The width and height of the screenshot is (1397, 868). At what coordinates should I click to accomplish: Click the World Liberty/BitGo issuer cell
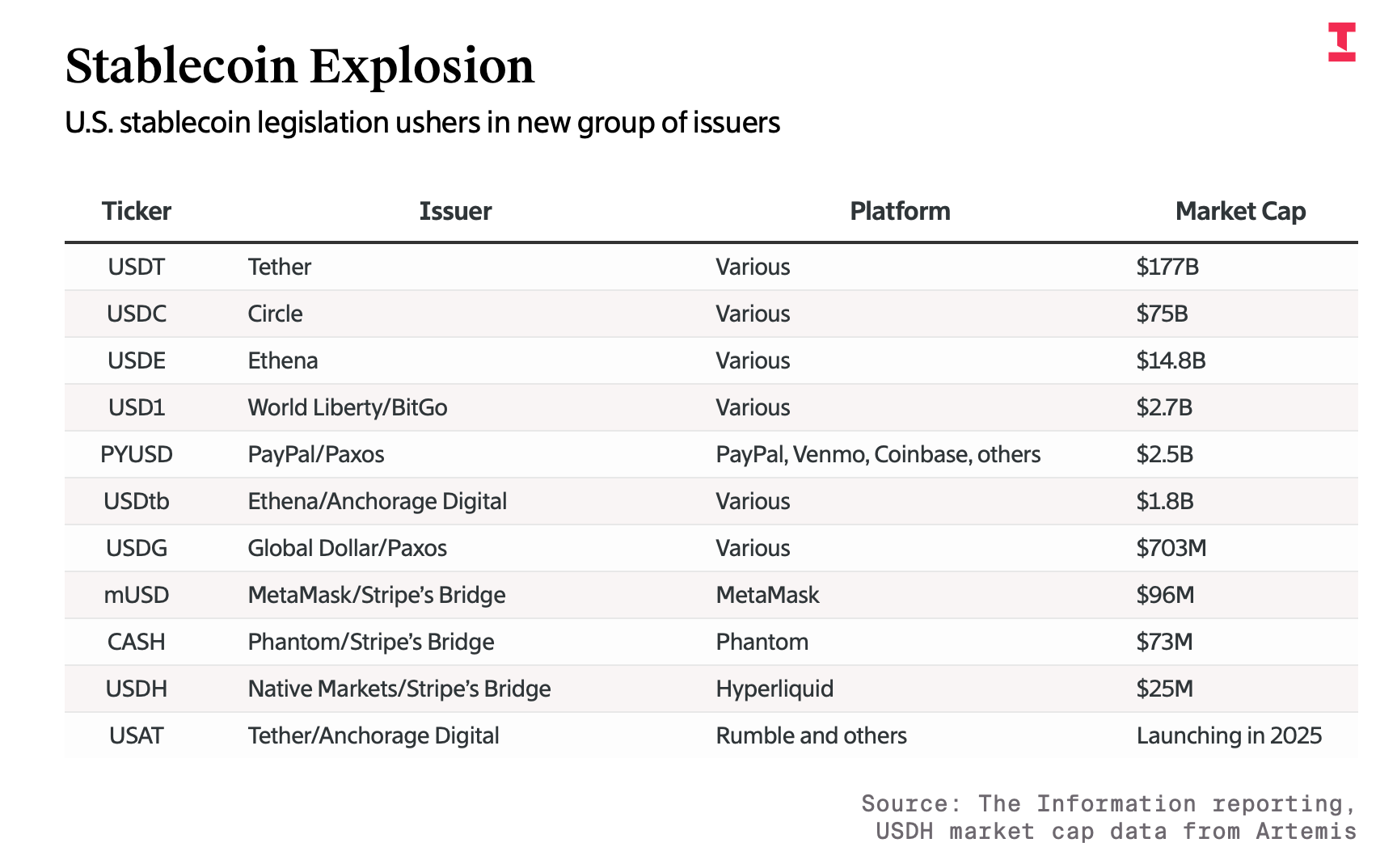coord(347,407)
